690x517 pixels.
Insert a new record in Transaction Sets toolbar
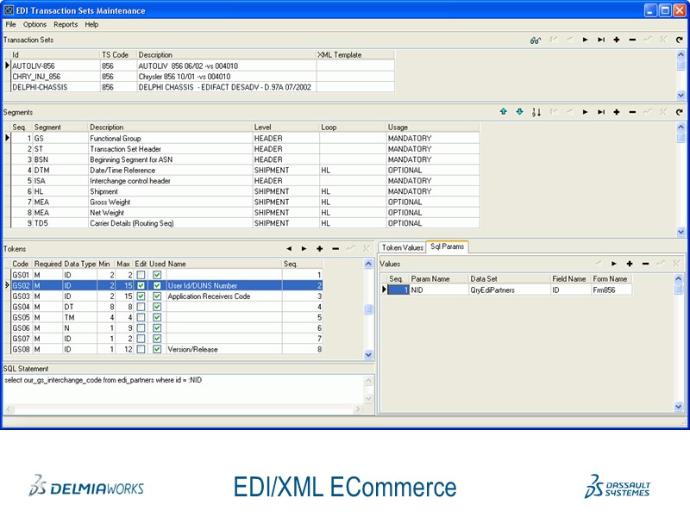coord(617,40)
